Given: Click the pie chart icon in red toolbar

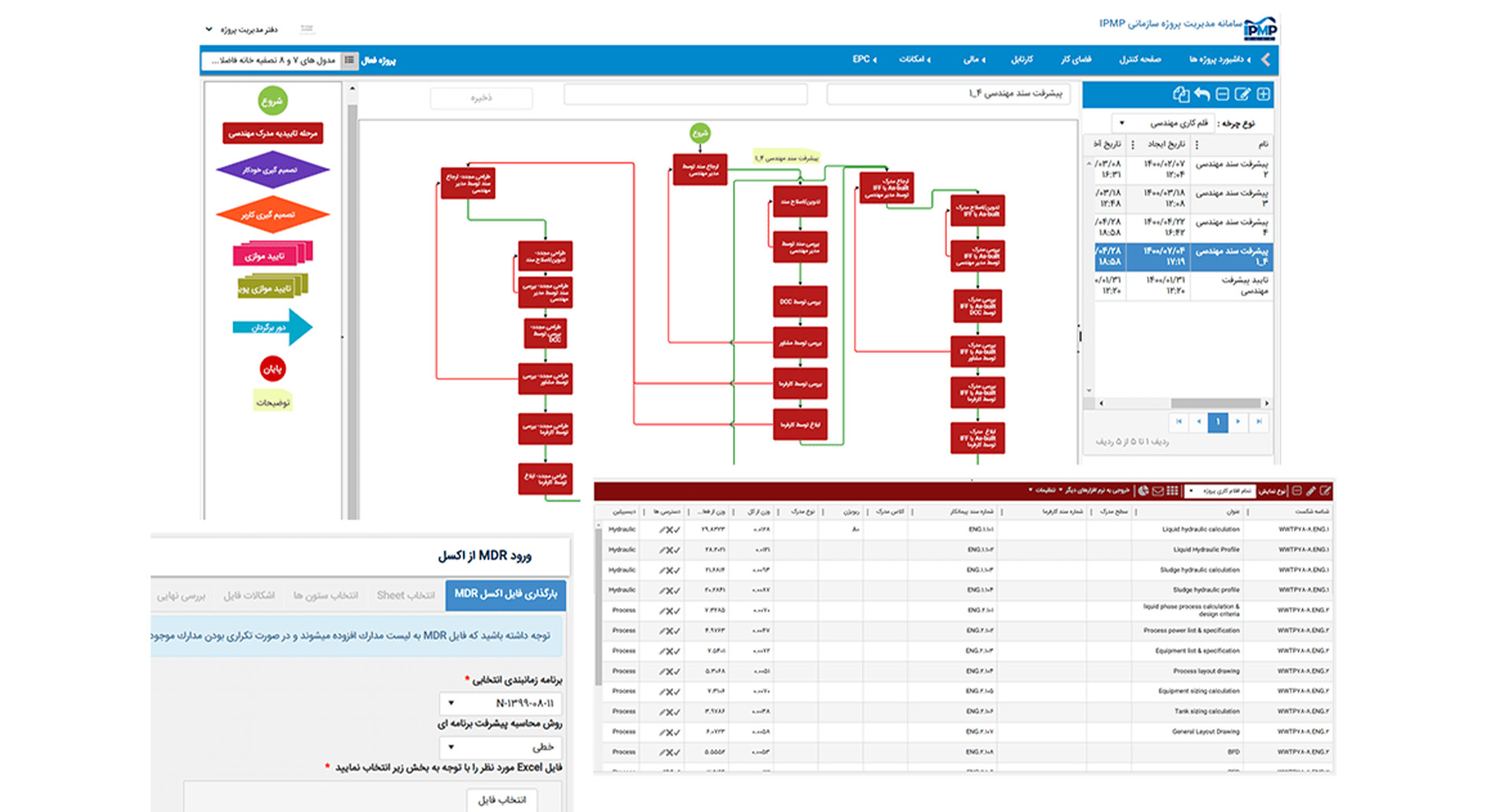Looking at the screenshot, I should pos(1143,491).
